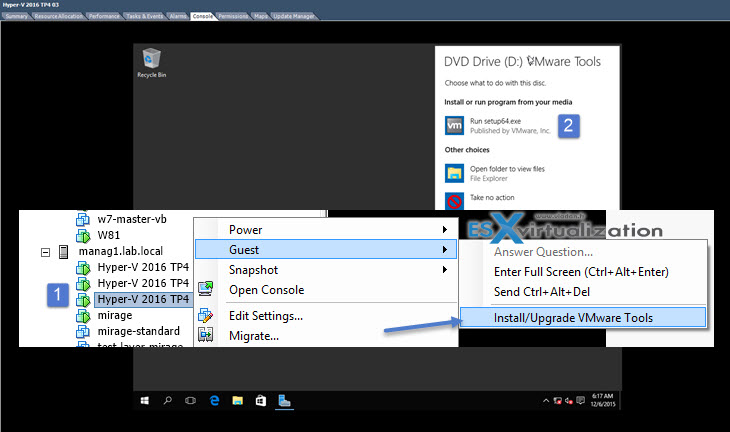Viewport: 730px width, 432px height.
Task: Switch to the Summary tab
Action: [x=17, y=16]
